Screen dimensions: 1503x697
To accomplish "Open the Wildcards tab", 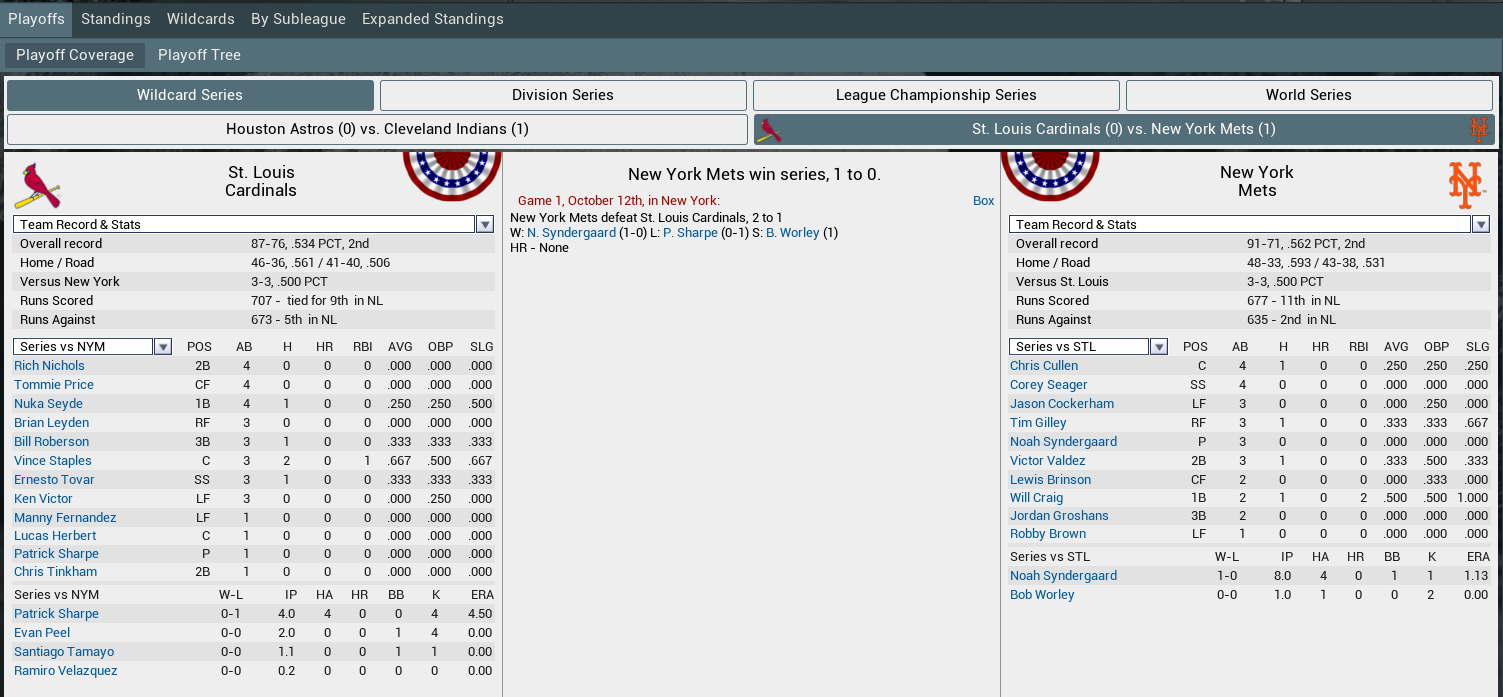I will point(200,19).
